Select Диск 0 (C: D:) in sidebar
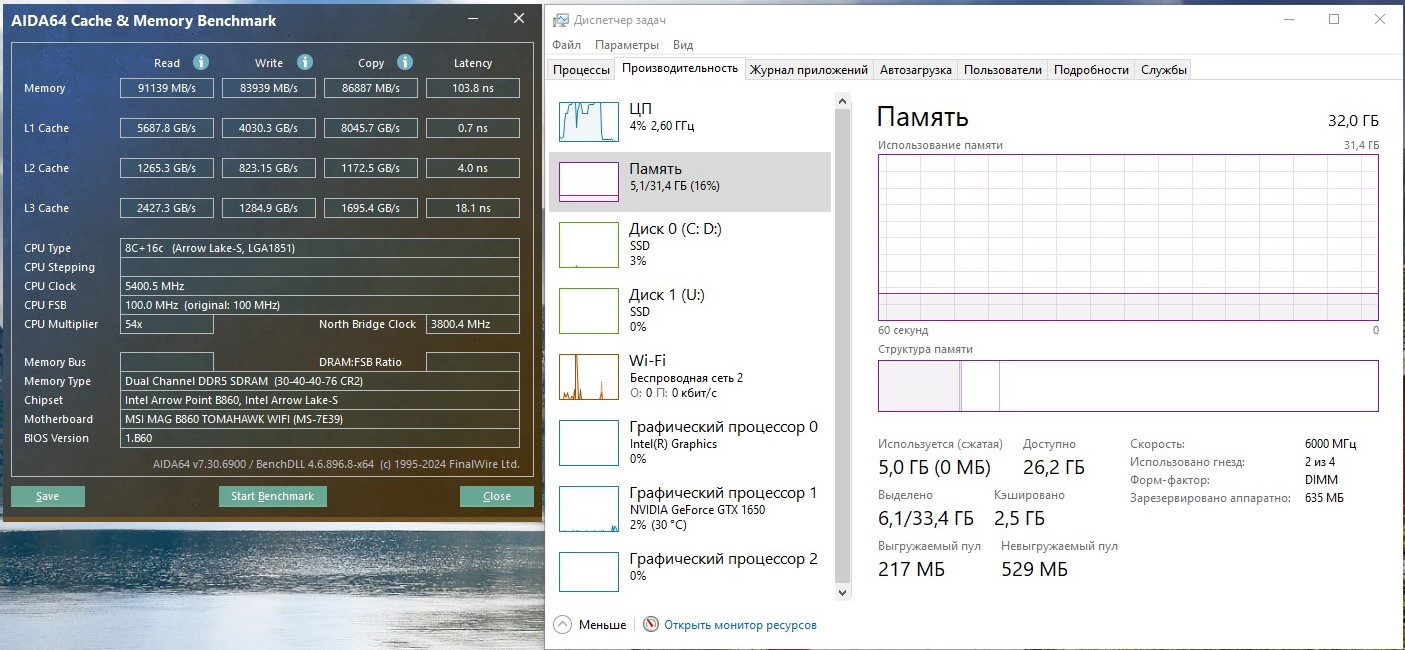The image size is (1405, 650). [690, 244]
